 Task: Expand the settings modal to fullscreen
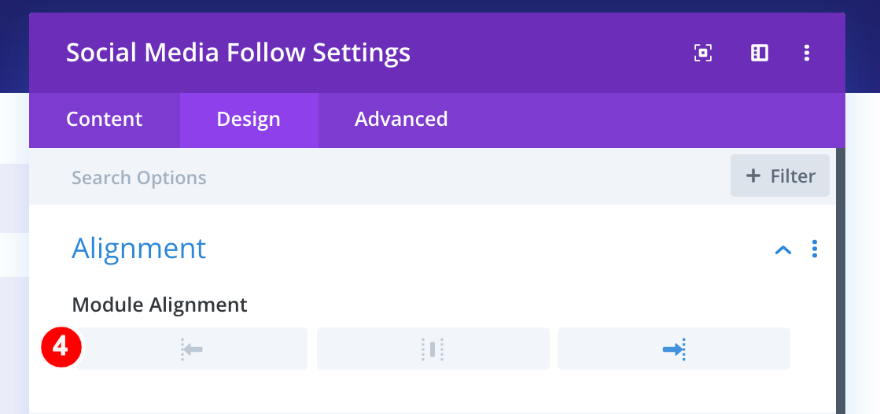[703, 53]
